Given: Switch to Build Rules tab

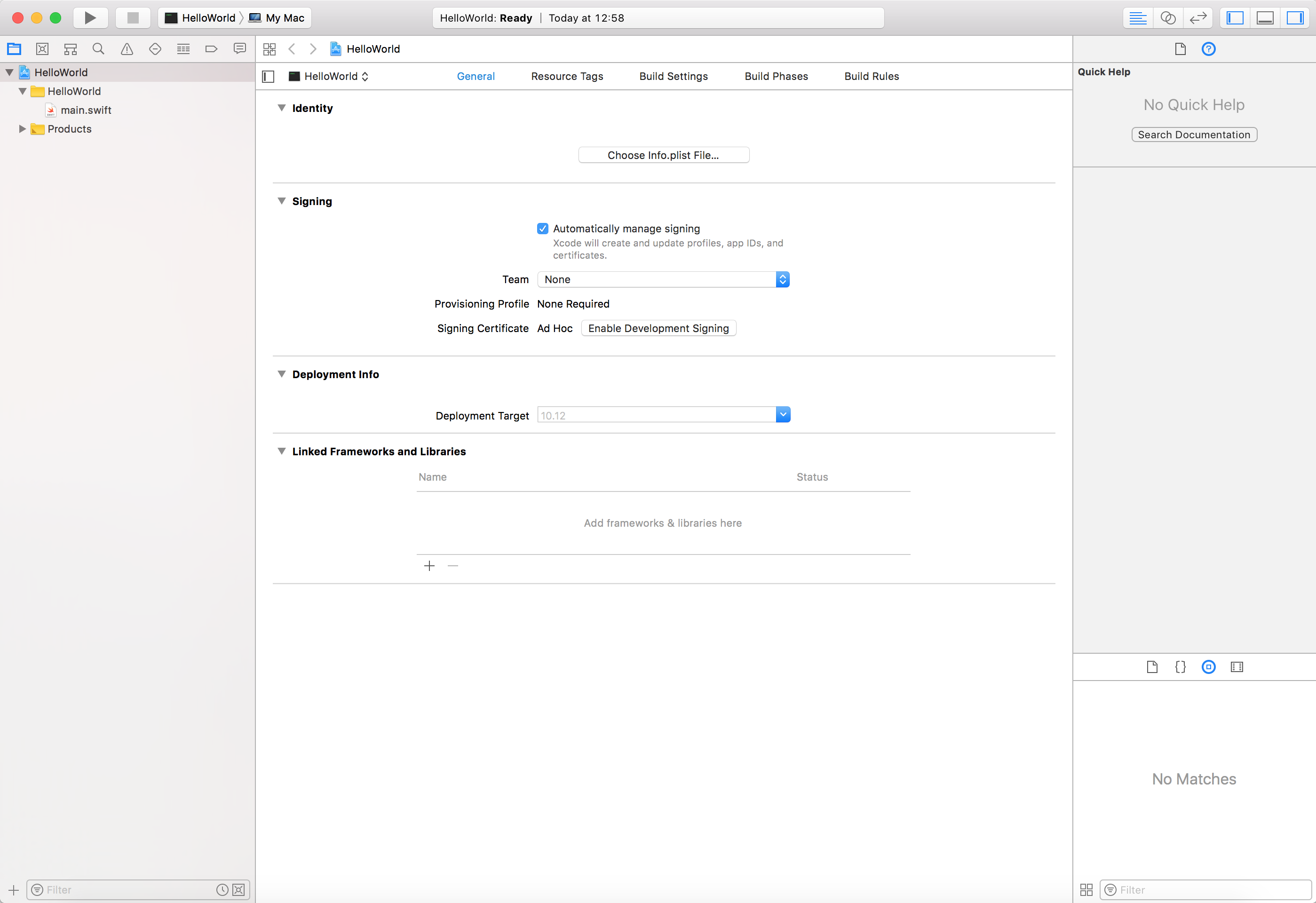Looking at the screenshot, I should [x=872, y=77].
